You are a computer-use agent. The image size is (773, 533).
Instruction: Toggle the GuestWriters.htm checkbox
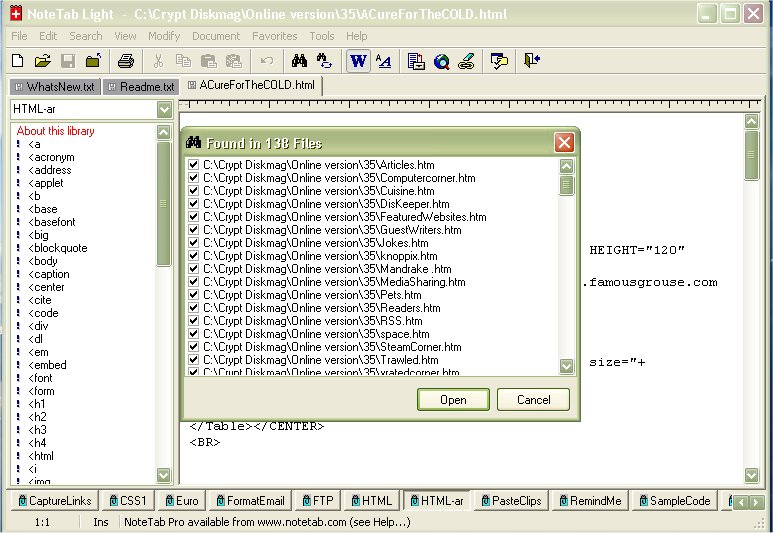(193, 230)
